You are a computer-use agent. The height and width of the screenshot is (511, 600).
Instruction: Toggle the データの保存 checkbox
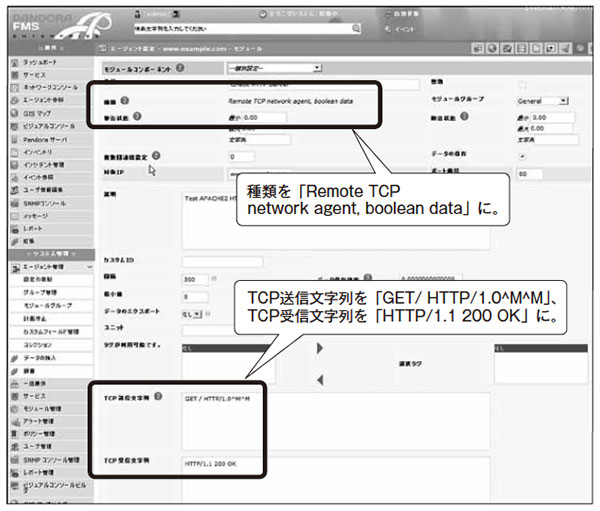(x=522, y=156)
